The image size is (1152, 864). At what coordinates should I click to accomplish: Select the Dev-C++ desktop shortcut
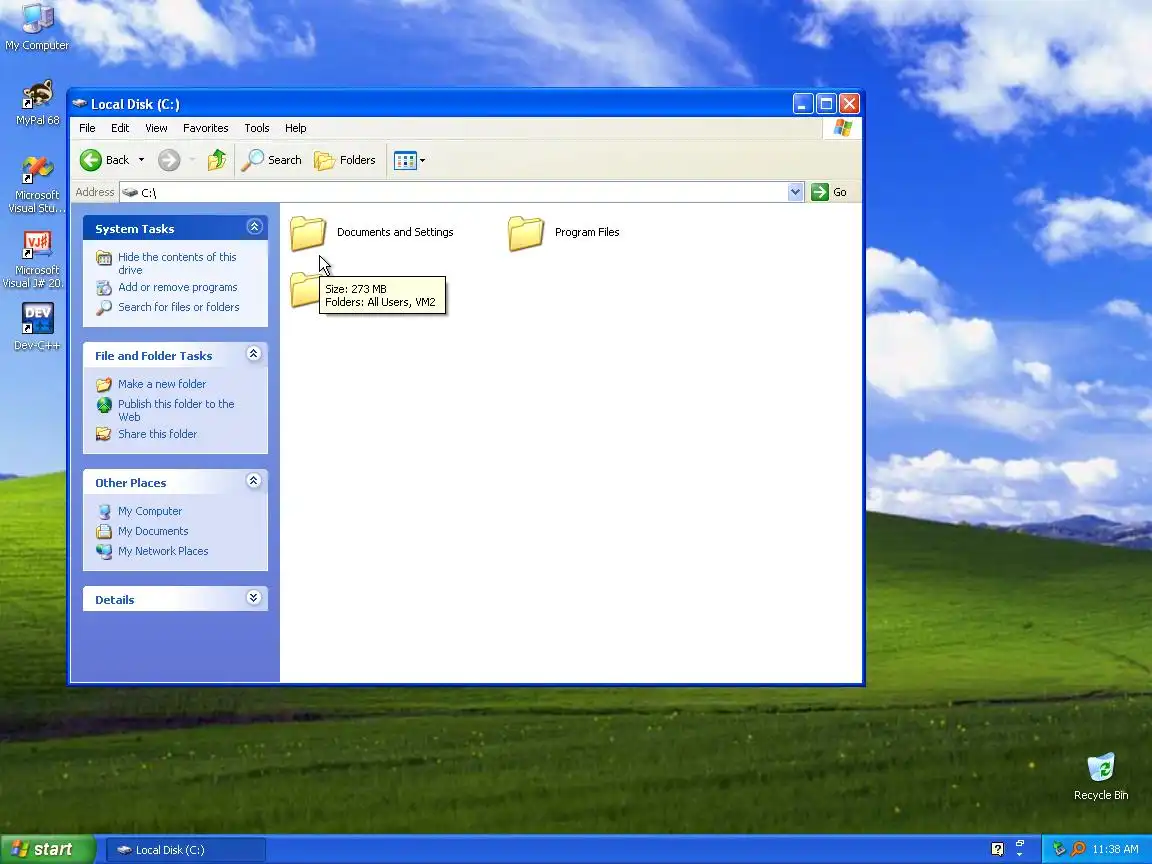pos(37,326)
